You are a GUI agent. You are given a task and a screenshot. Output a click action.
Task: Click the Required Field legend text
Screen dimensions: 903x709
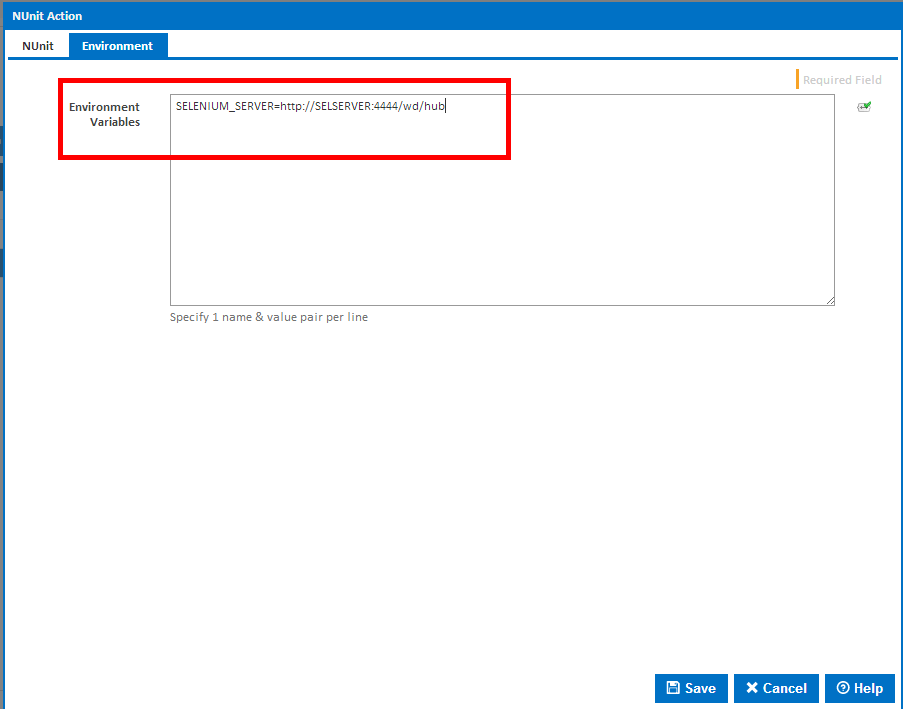[842, 80]
